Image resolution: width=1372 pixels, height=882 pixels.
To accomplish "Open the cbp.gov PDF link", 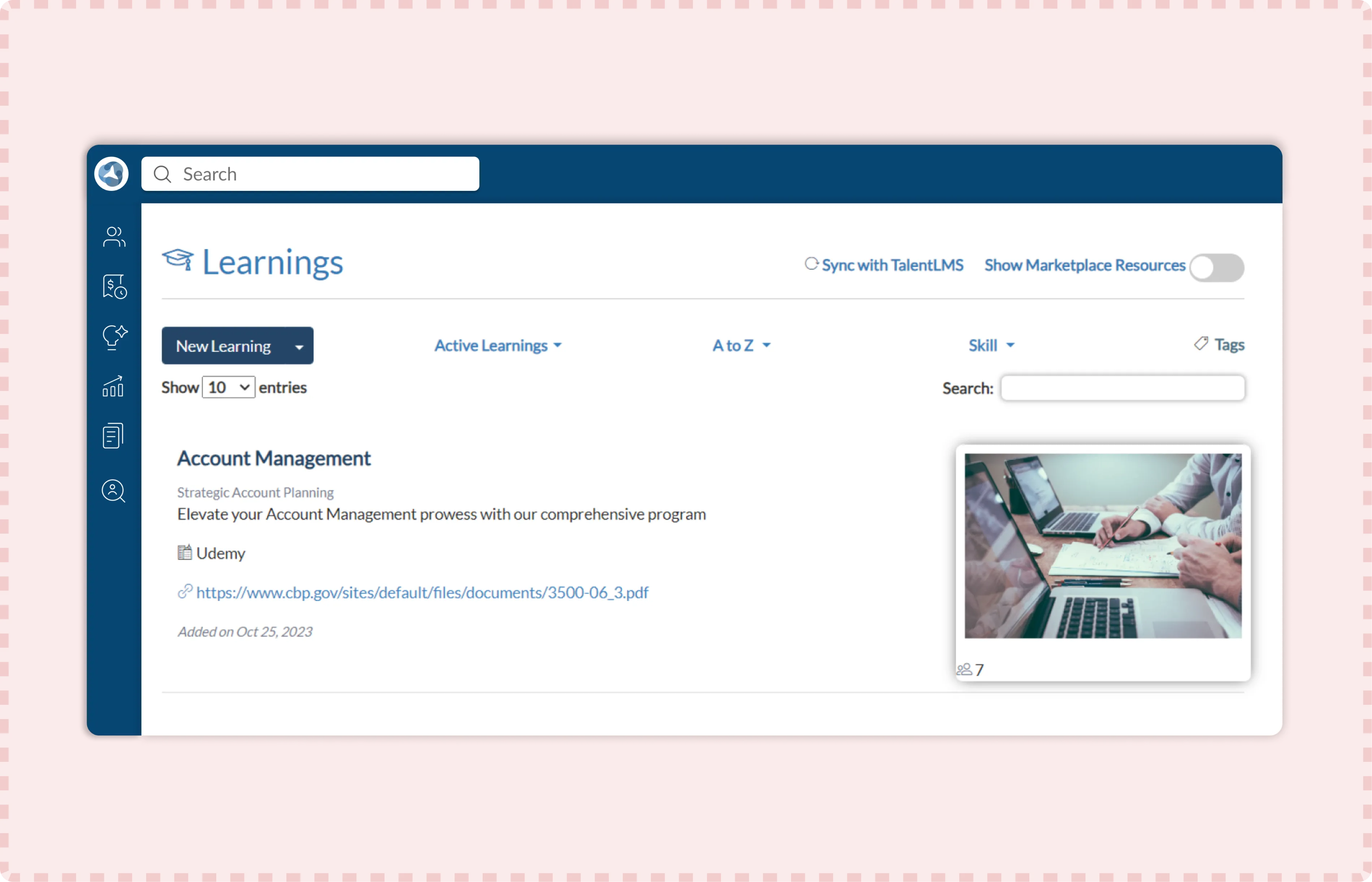I will 422,592.
